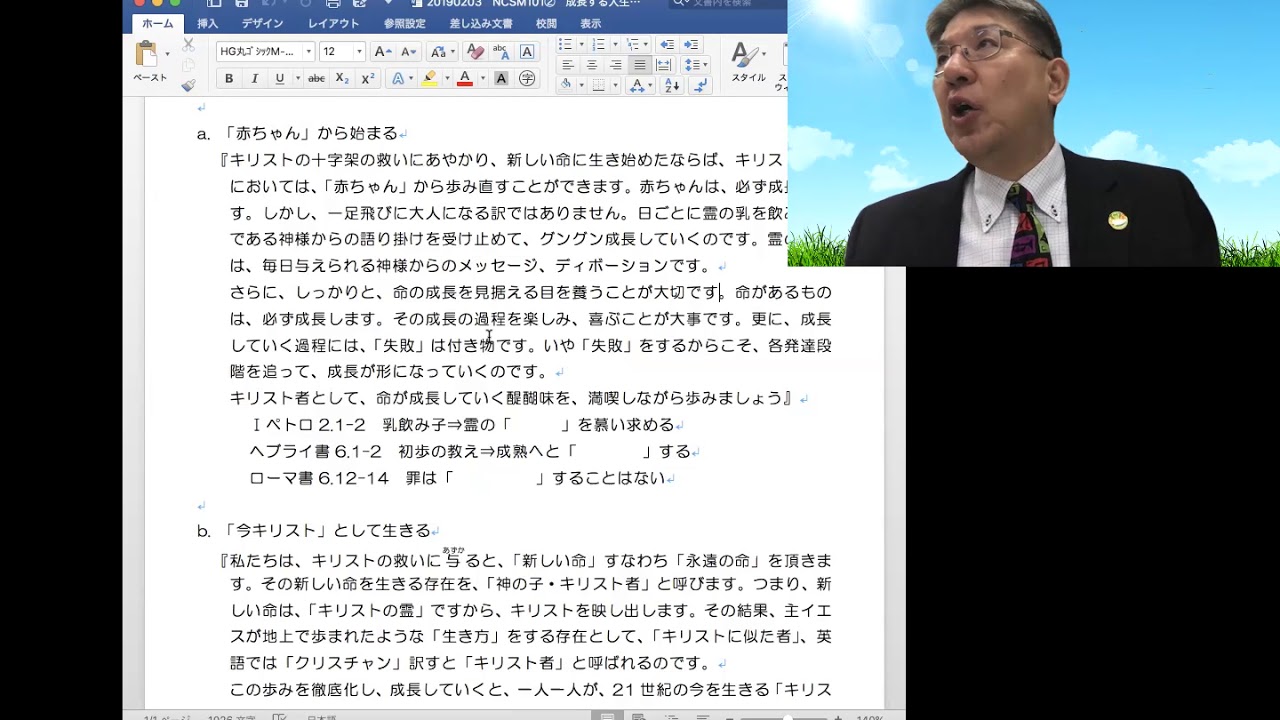Apply superscript formatting

coord(367,78)
